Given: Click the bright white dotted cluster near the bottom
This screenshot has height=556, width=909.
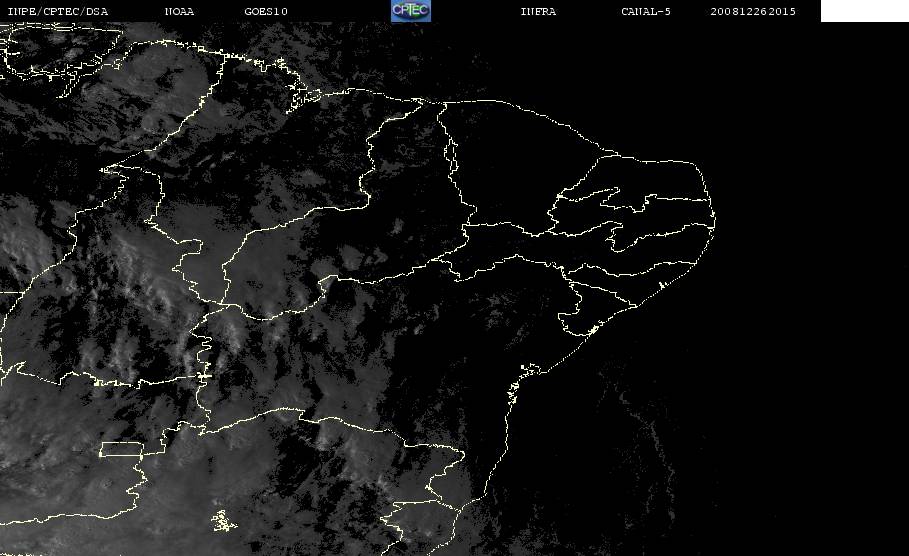Looking at the screenshot, I should 223,521.
